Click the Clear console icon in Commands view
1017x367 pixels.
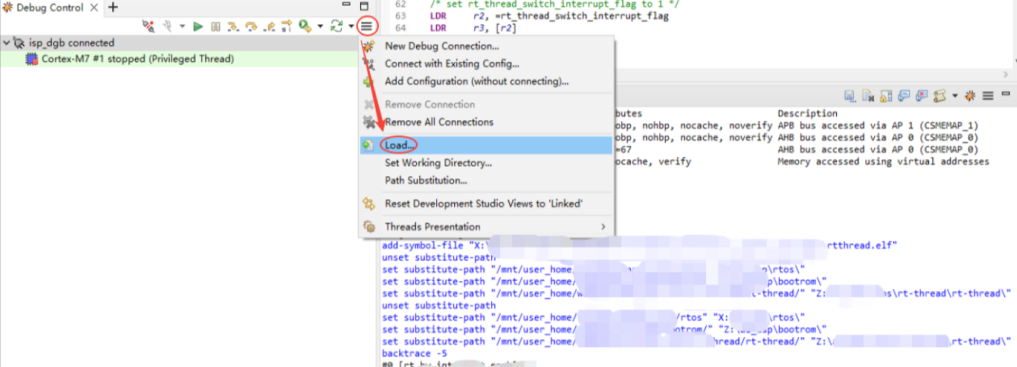point(868,96)
